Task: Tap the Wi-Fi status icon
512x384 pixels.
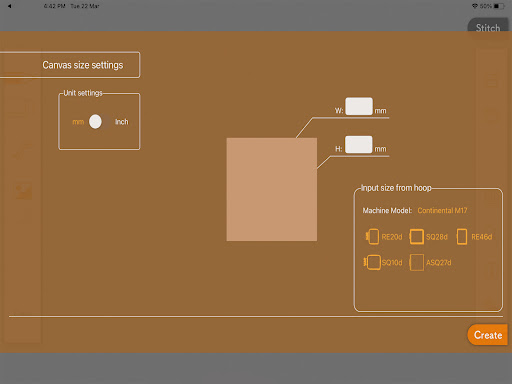Action: [475, 6]
